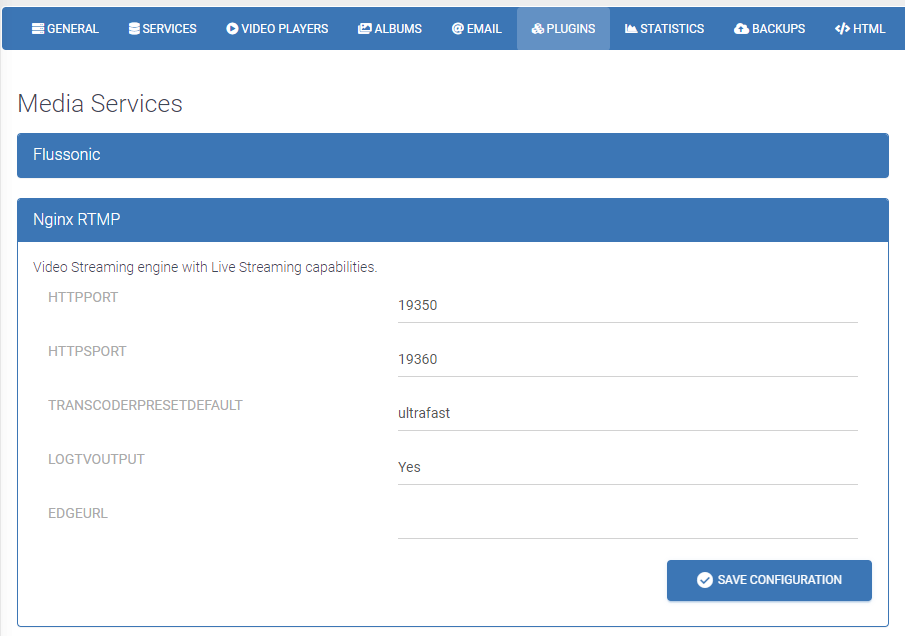Click the Statistics chart icon
The image size is (905, 636).
(631, 29)
